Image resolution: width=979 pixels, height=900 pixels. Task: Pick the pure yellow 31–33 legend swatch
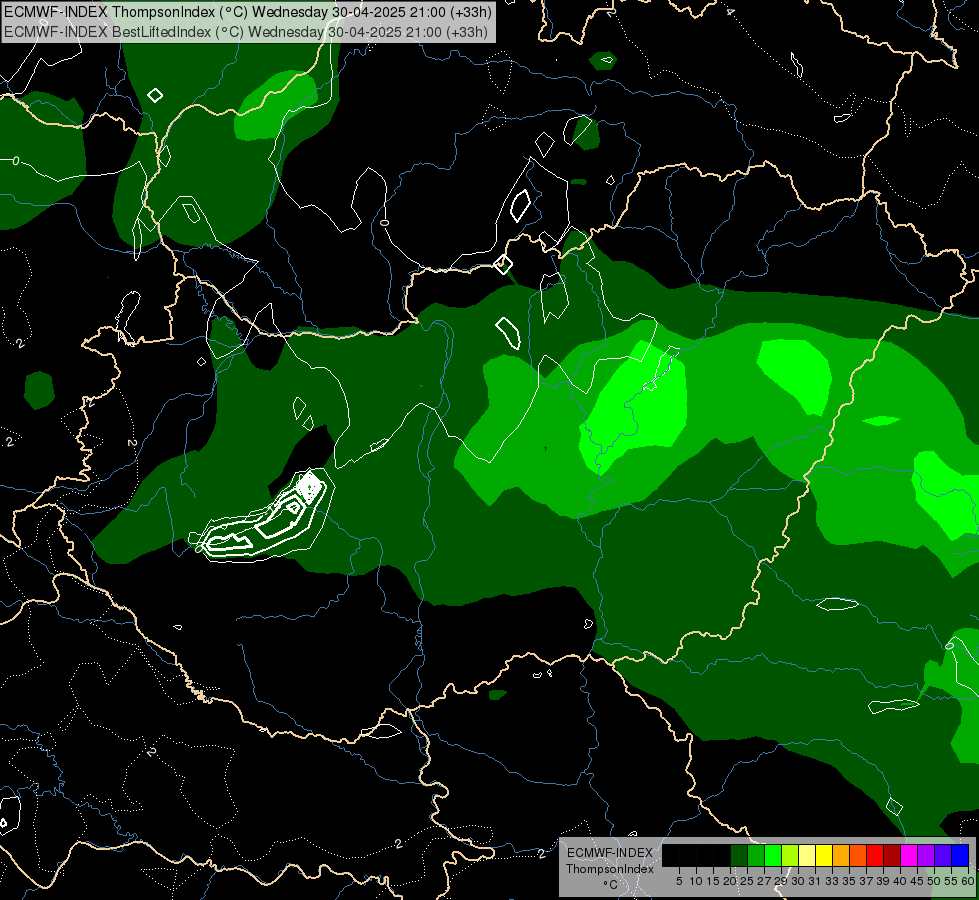pyautogui.click(x=824, y=855)
